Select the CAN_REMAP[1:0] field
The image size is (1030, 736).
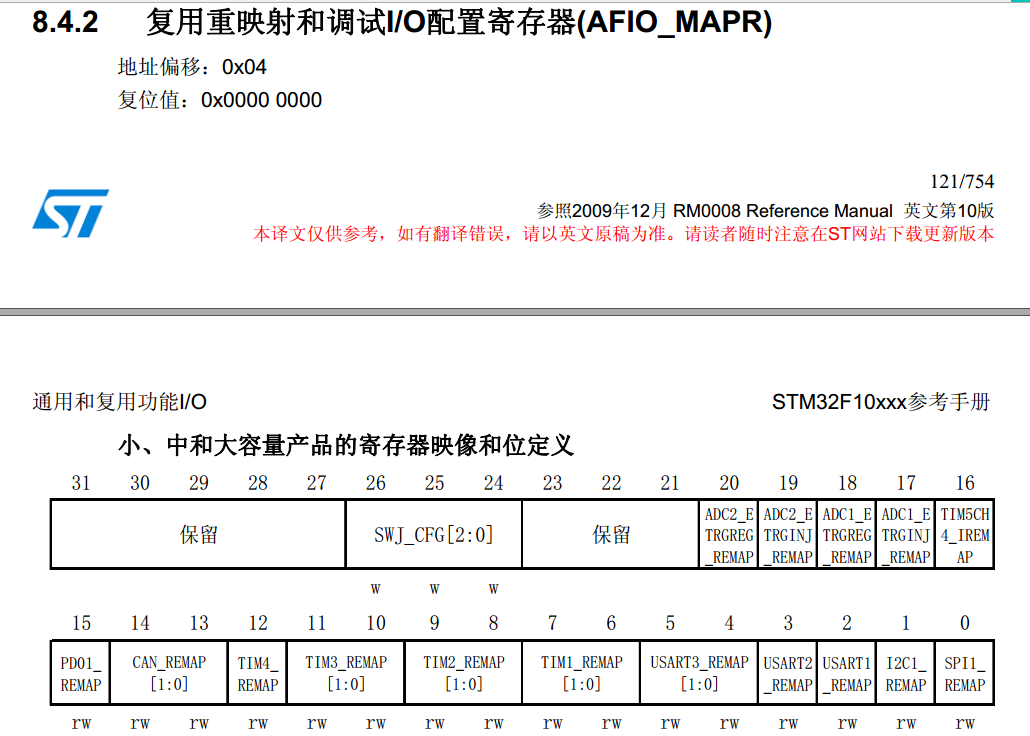click(x=169, y=674)
